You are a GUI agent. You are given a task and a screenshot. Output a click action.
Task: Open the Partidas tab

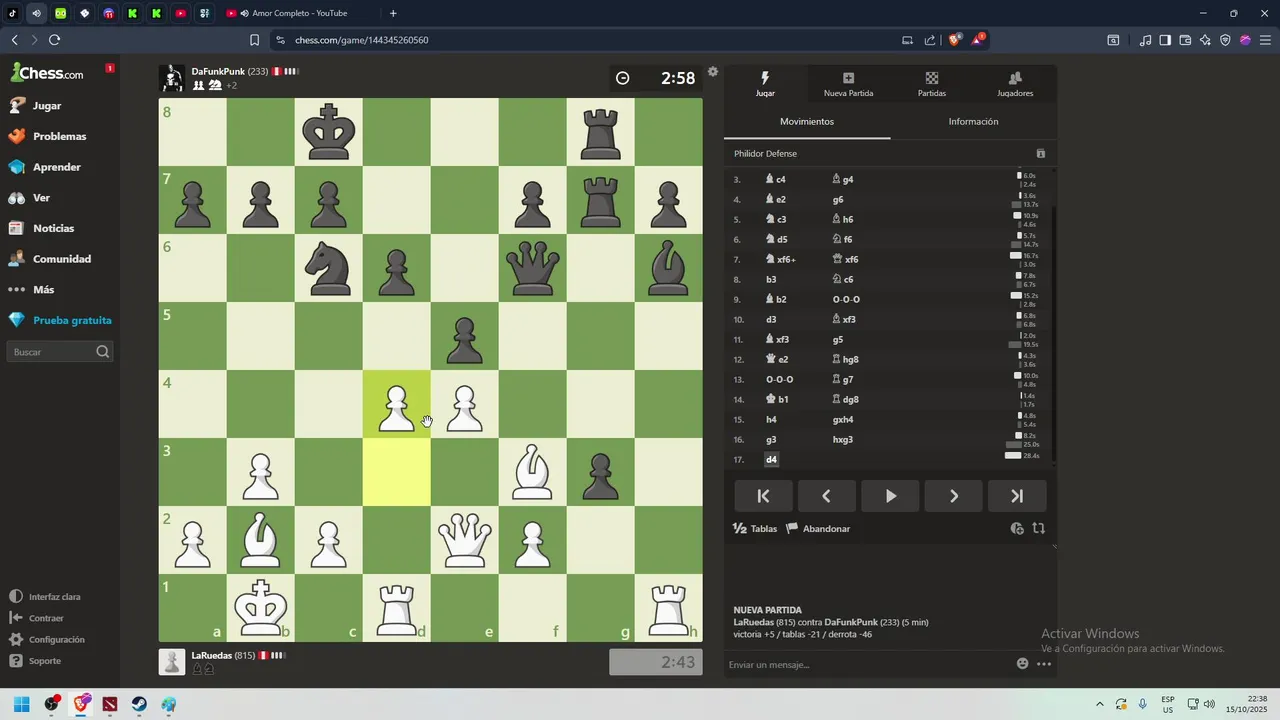point(931,83)
